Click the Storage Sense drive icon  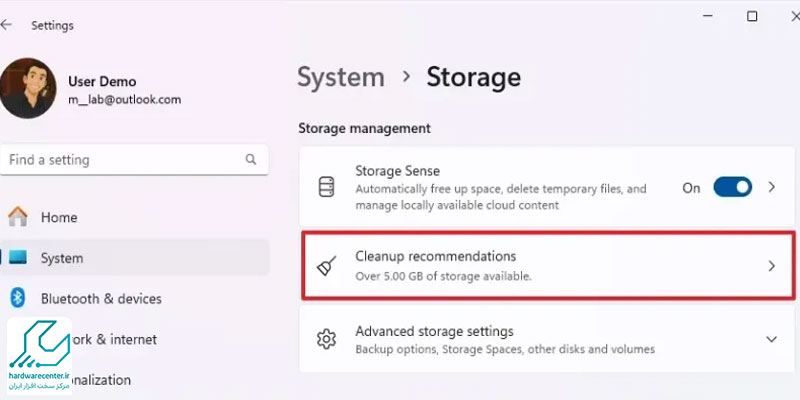pos(327,187)
